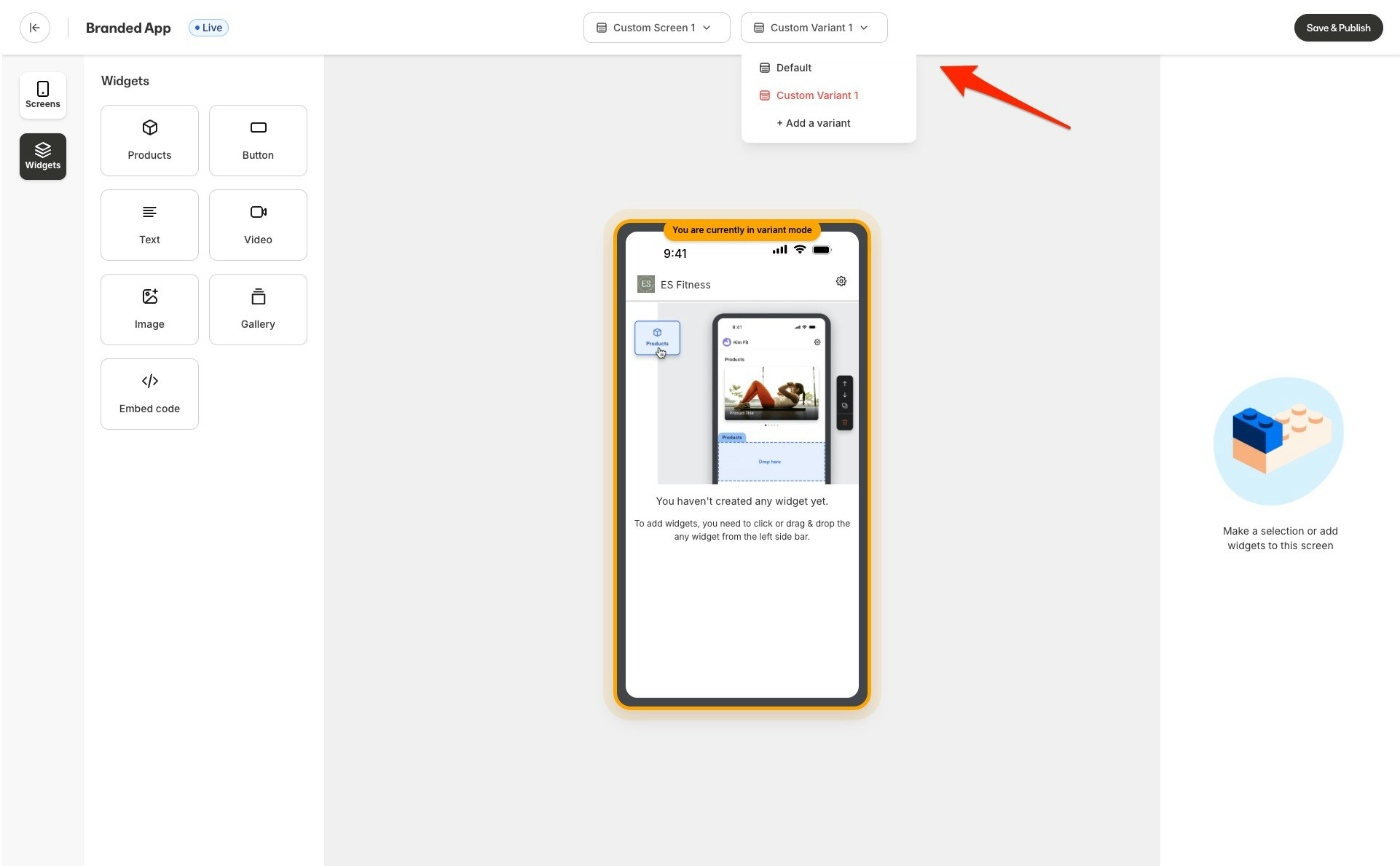The height and width of the screenshot is (866, 1400).
Task: Click the back arrow collapse icon
Action: pyautogui.click(x=35, y=28)
